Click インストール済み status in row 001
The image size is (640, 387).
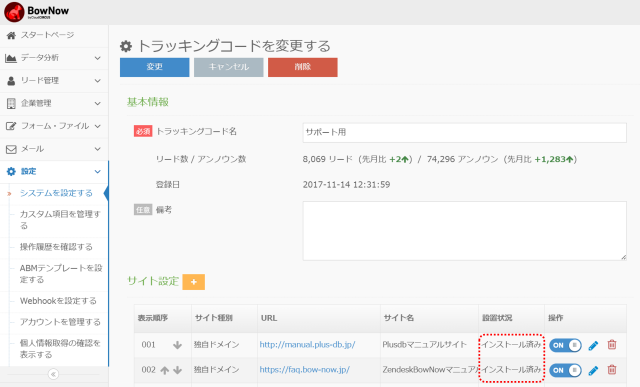point(511,345)
